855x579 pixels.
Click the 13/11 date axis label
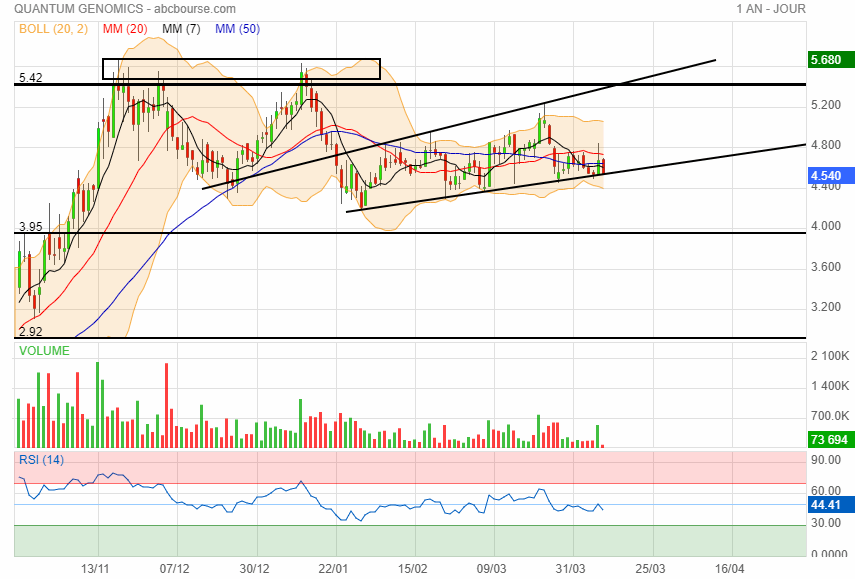pyautogui.click(x=95, y=569)
